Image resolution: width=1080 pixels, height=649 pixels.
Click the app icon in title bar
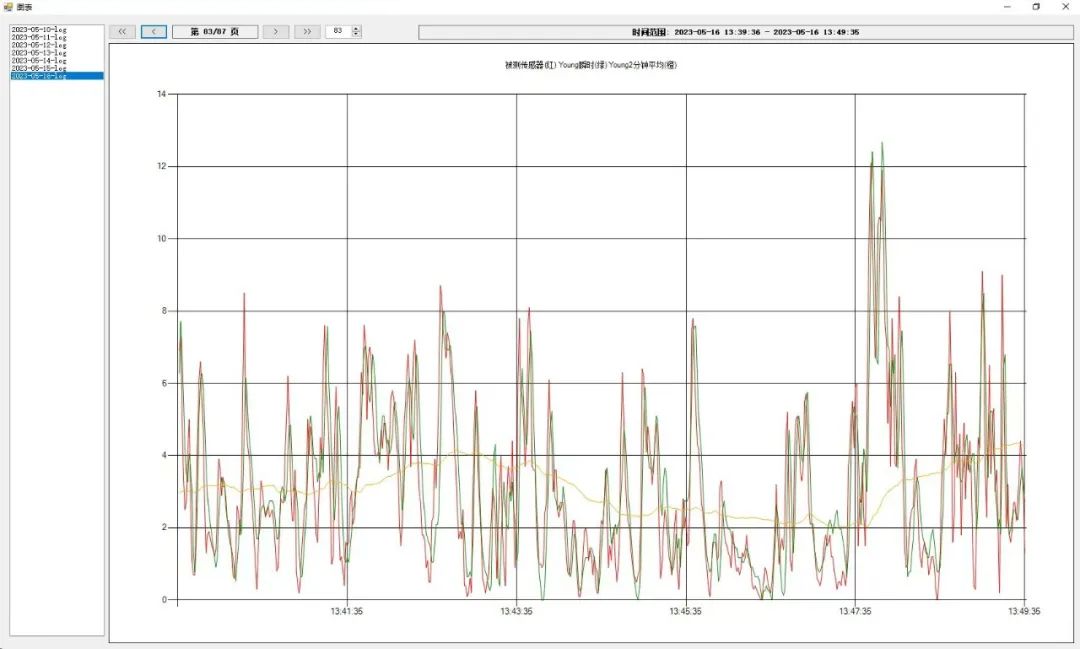pyautogui.click(x=8, y=7)
